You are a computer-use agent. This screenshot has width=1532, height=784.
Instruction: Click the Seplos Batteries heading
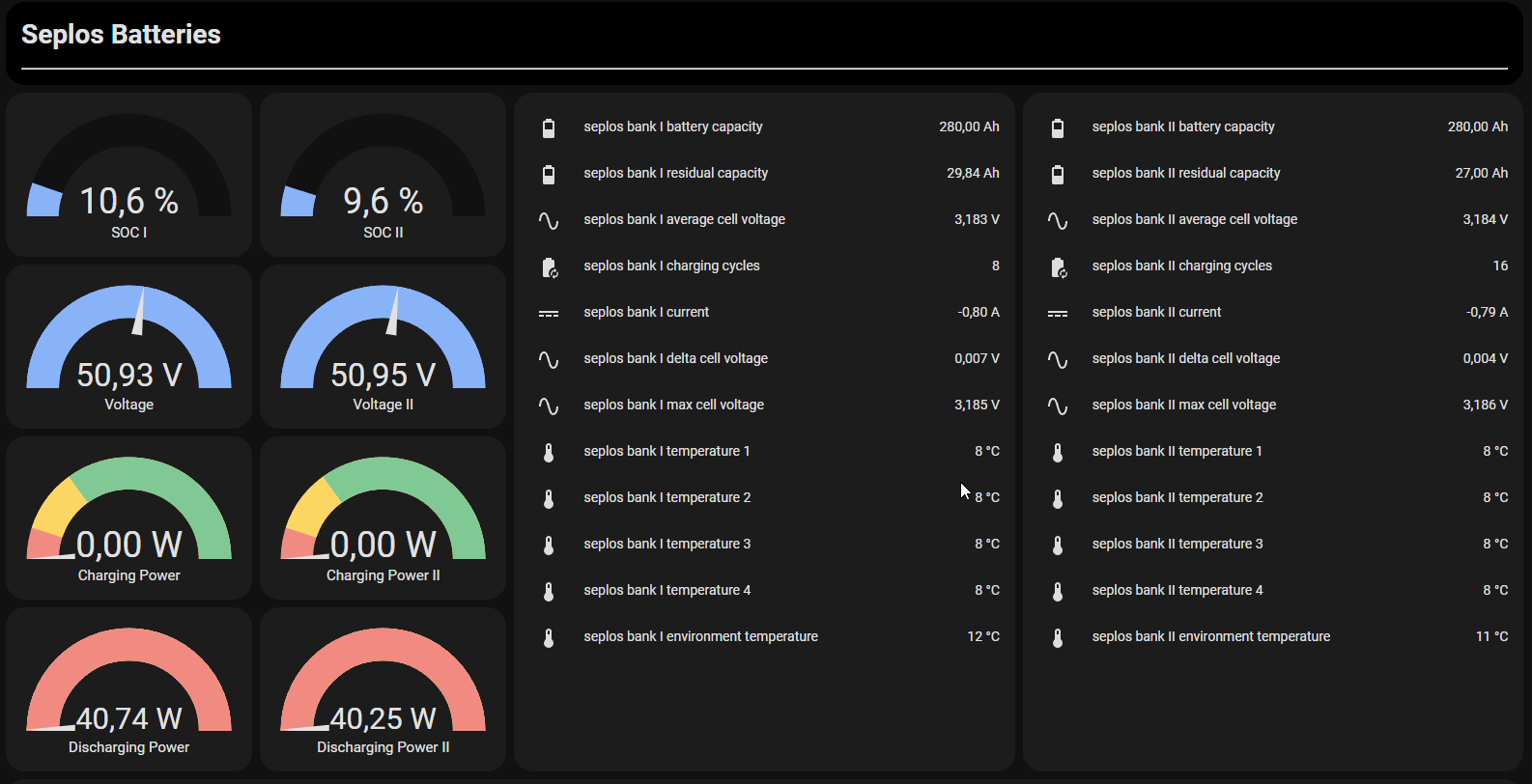click(x=121, y=35)
